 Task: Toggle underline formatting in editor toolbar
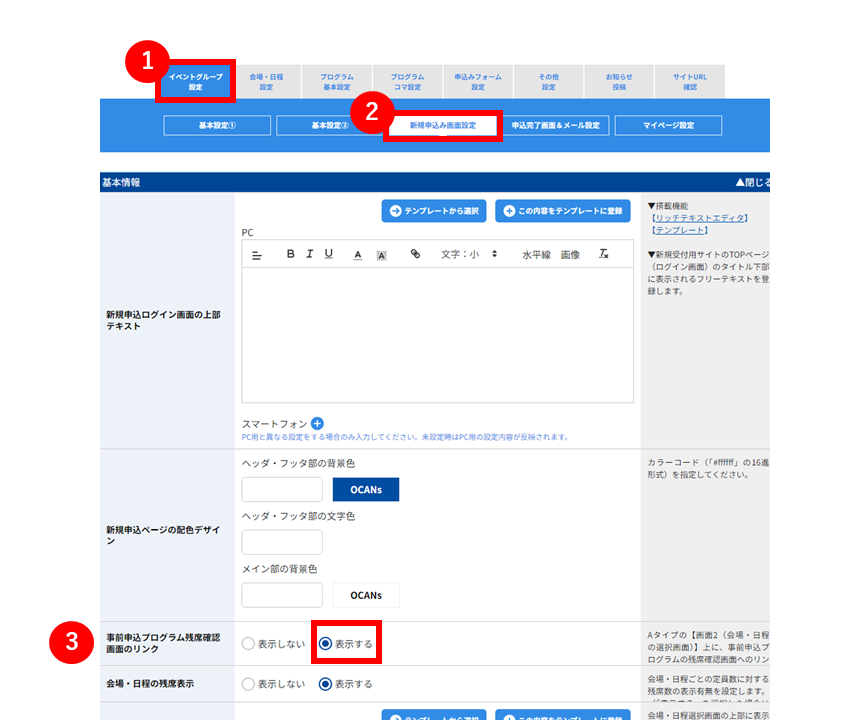tap(328, 254)
